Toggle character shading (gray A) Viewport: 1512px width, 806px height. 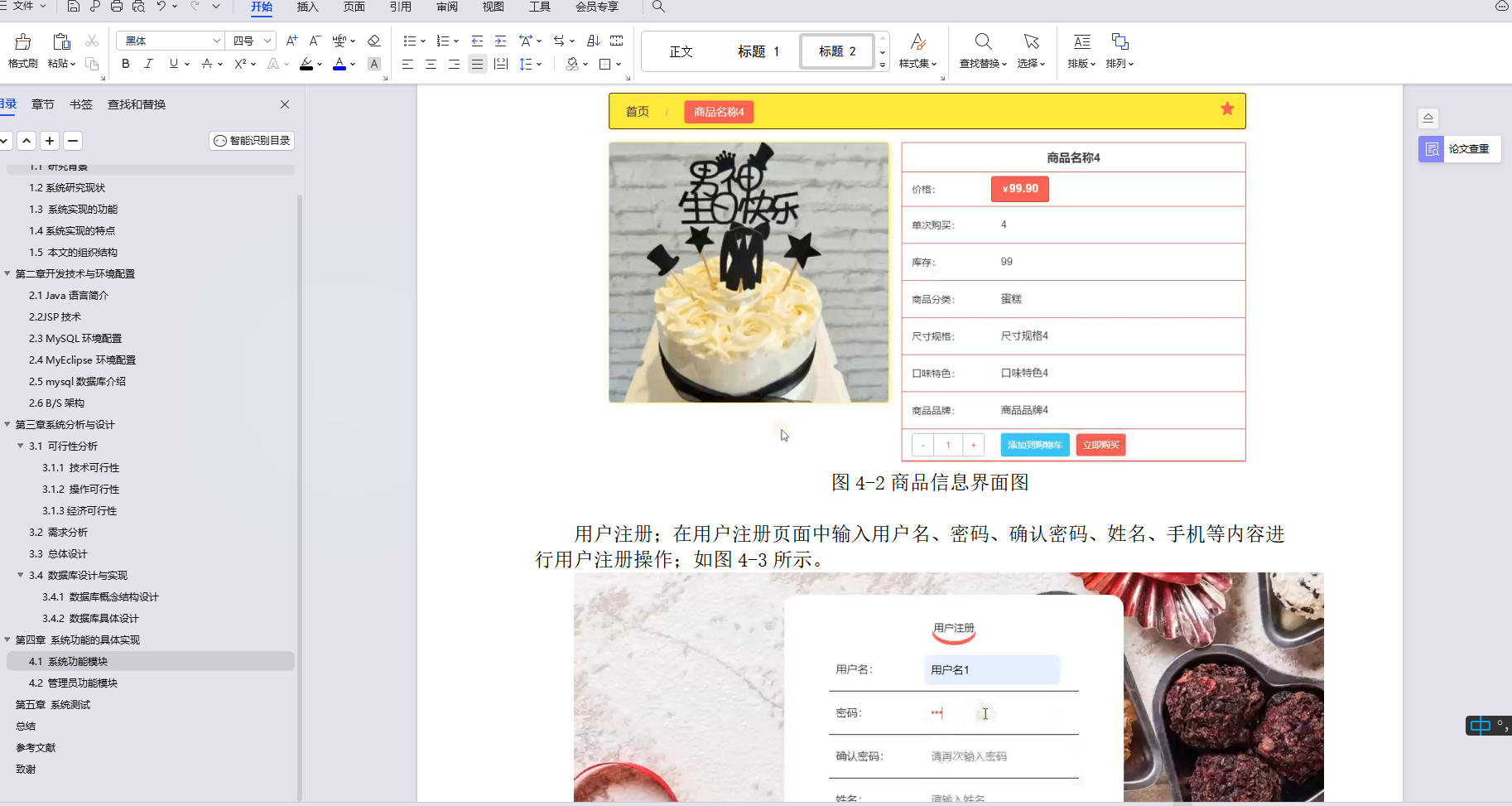click(x=374, y=64)
